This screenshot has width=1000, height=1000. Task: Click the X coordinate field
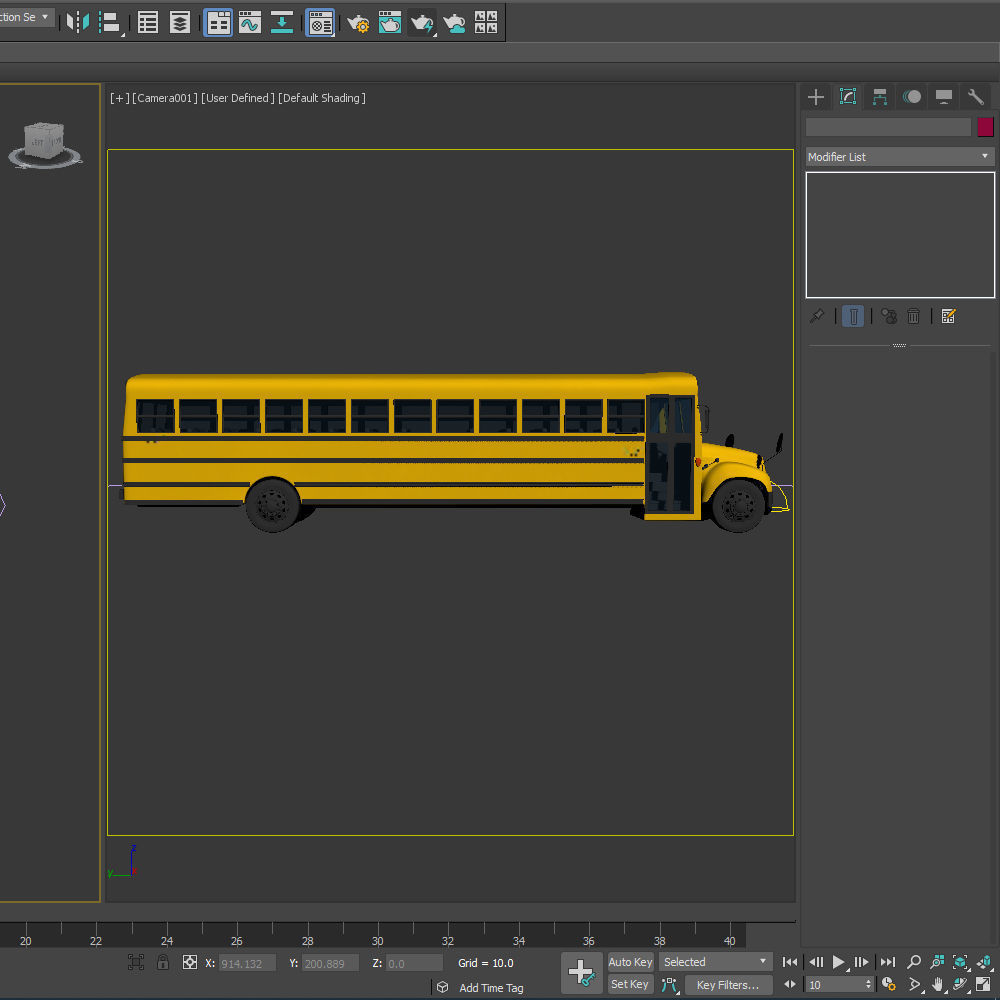247,963
